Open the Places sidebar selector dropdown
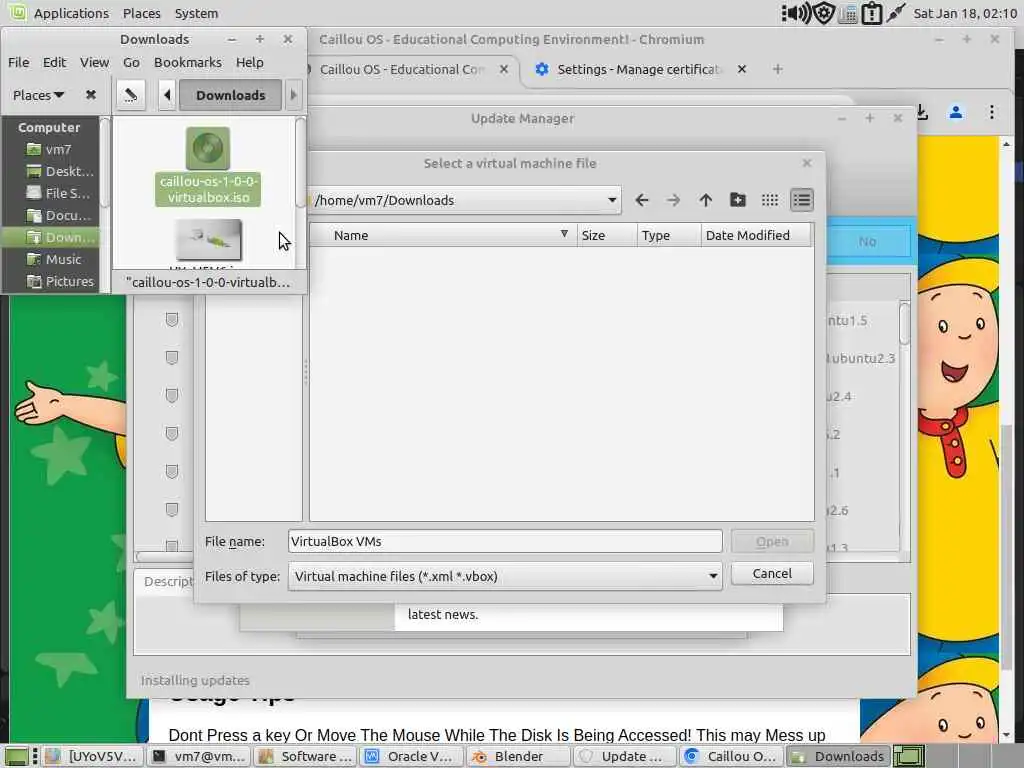 click(39, 95)
